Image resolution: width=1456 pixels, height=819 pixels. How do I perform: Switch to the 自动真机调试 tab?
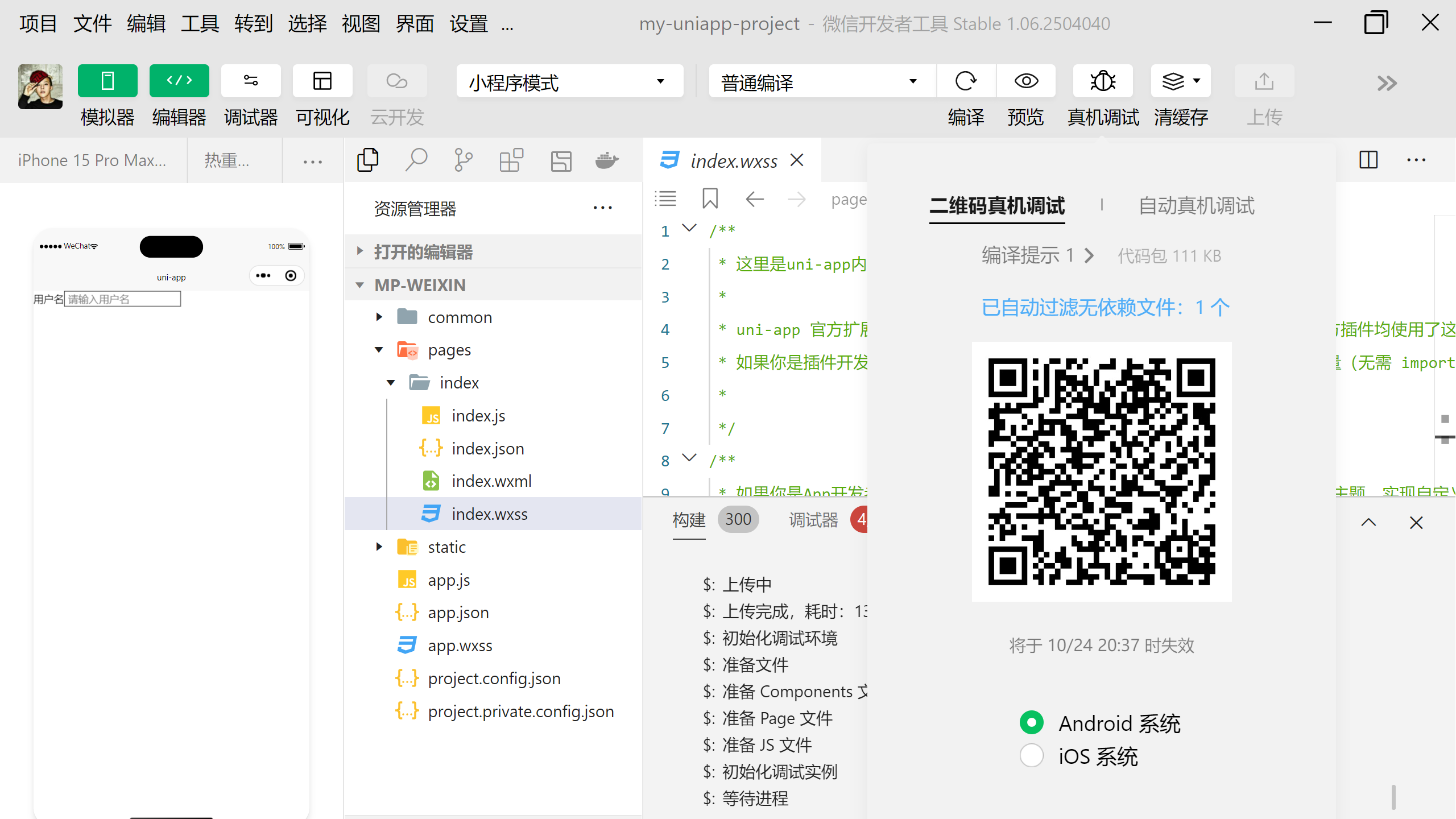click(x=1196, y=206)
